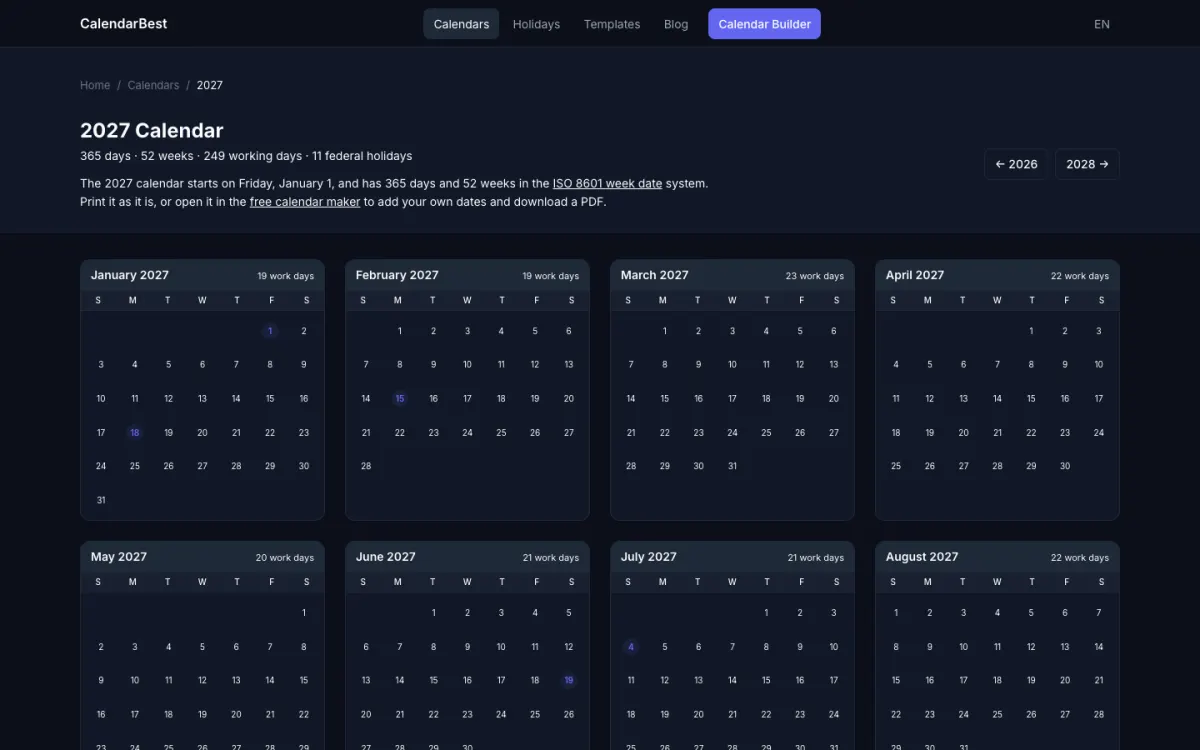This screenshot has height=750, width=1200.
Task: Click March 17 date cell
Action: pyautogui.click(x=732, y=399)
